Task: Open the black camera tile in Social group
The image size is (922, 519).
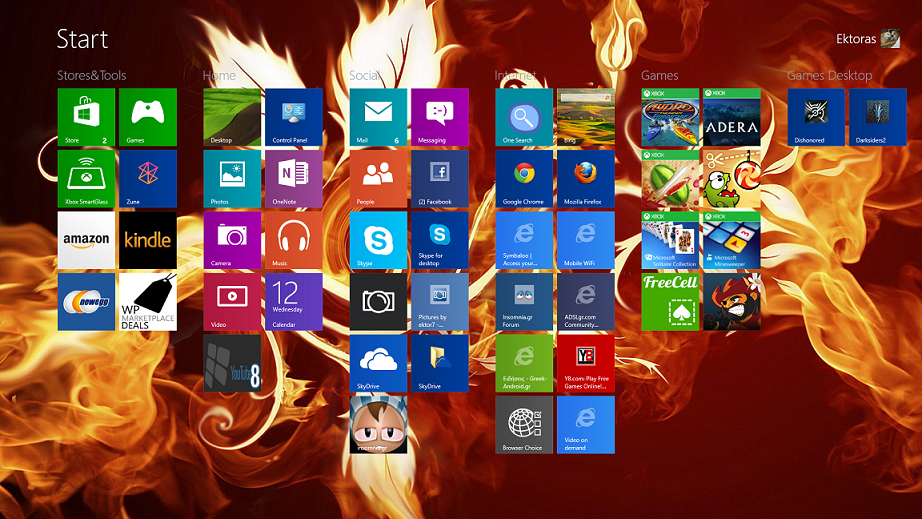Action: [378, 302]
